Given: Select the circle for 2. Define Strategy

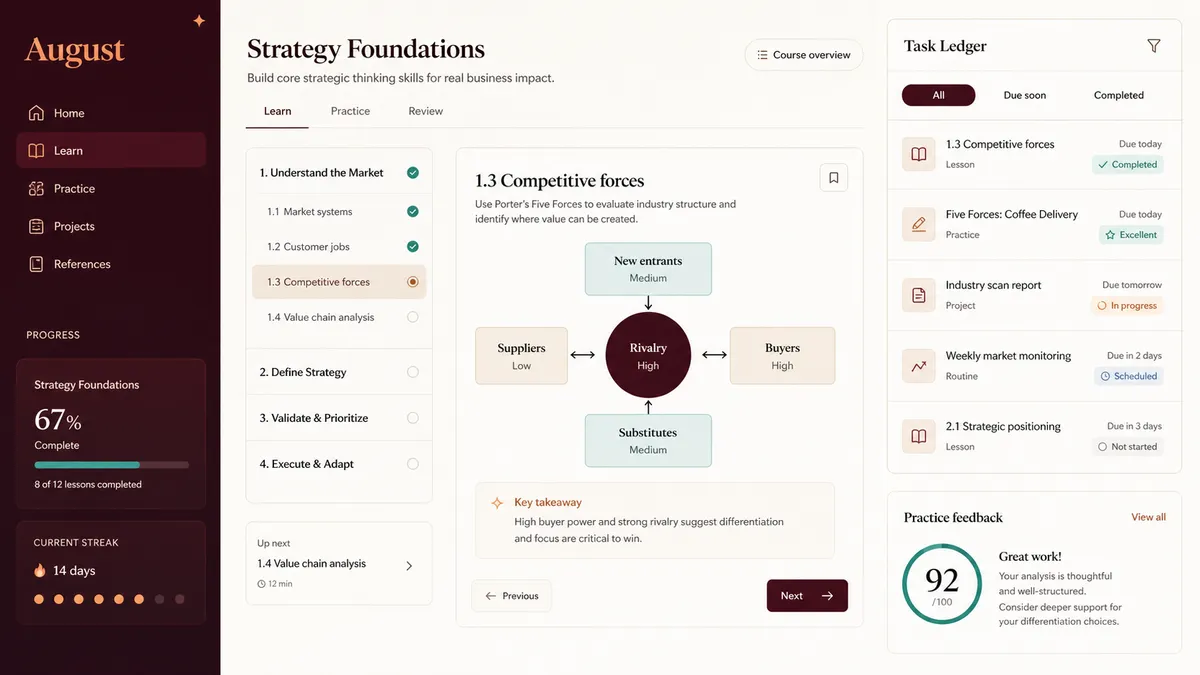Looking at the screenshot, I should click(413, 372).
